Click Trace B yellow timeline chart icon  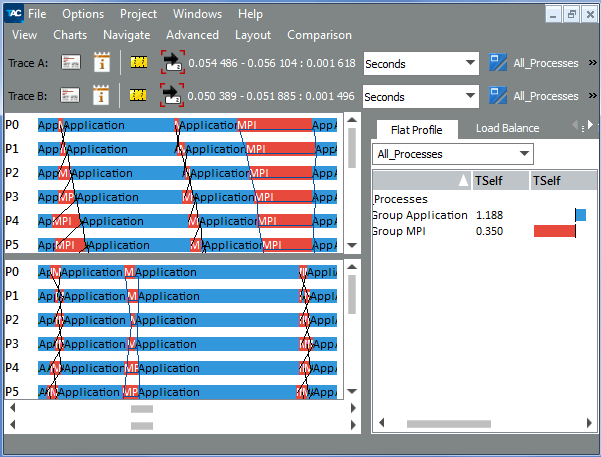tap(138, 95)
